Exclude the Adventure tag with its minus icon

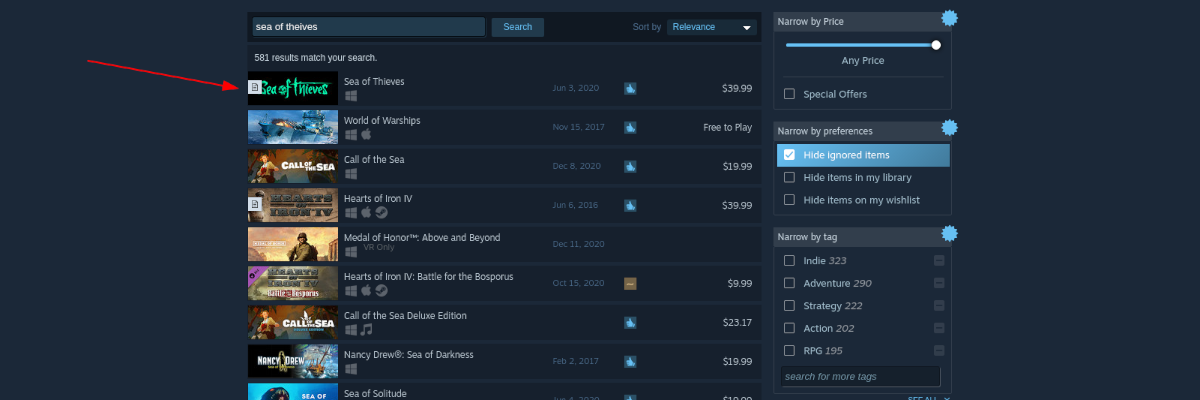coord(939,283)
